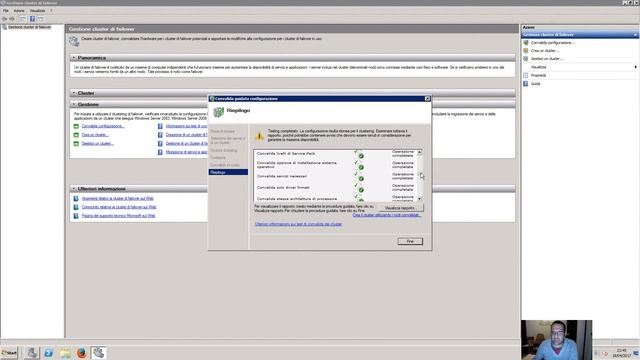Viewport: 640px width, 360px height.
Task: Click Fine button to close the wizard
Action: pos(410,241)
